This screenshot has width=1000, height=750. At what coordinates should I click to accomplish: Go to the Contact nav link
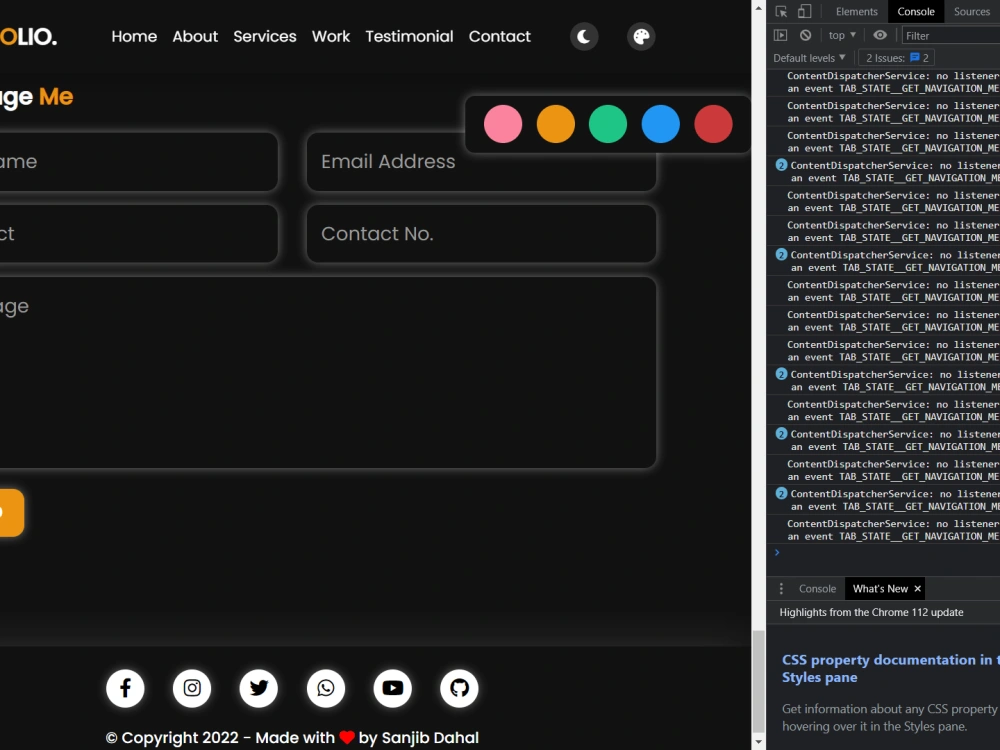[499, 36]
